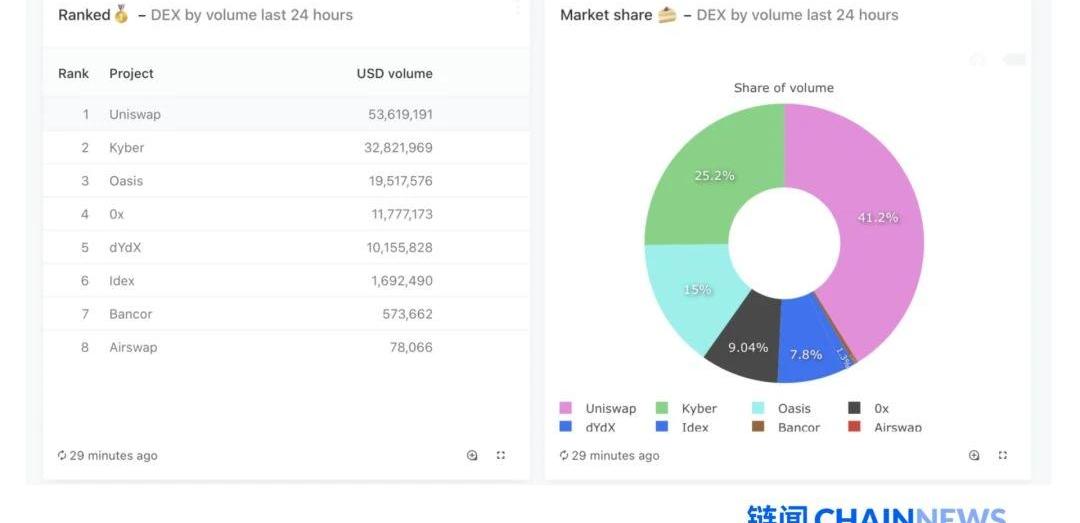Click the volume value 1,692,490
This screenshot has height=523, width=1080.
[402, 280]
